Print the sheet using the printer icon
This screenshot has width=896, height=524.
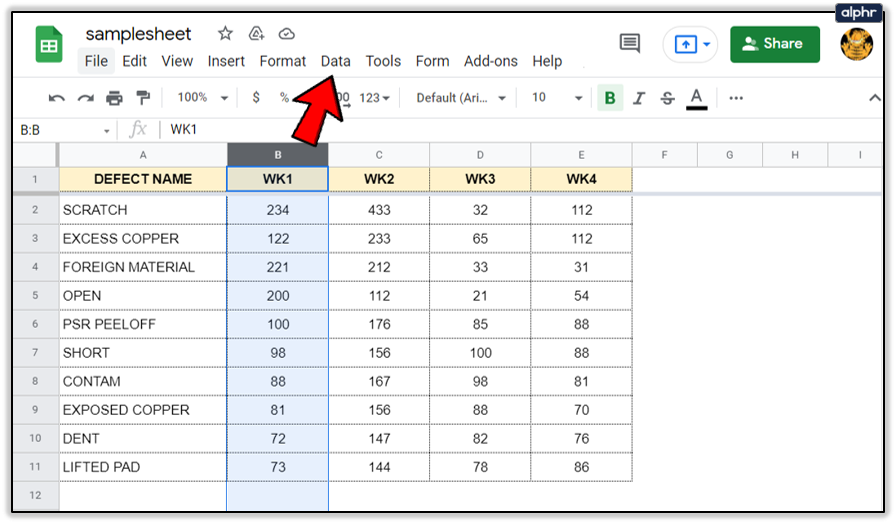(x=114, y=98)
